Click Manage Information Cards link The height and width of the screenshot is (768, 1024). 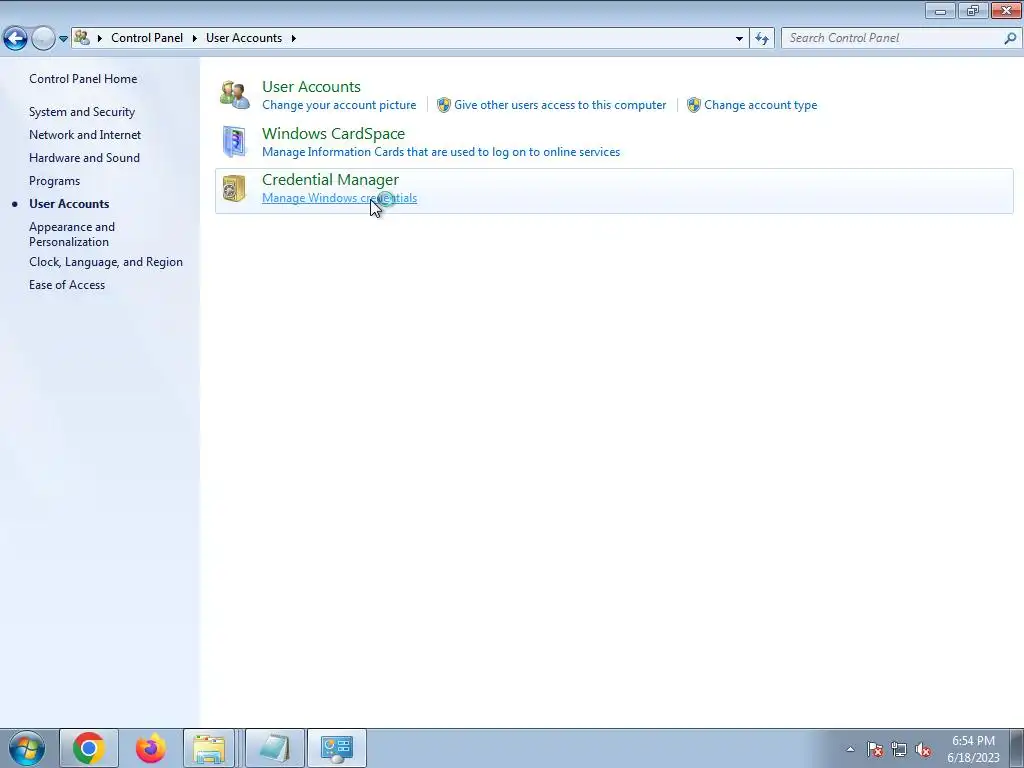pyautogui.click(x=441, y=152)
